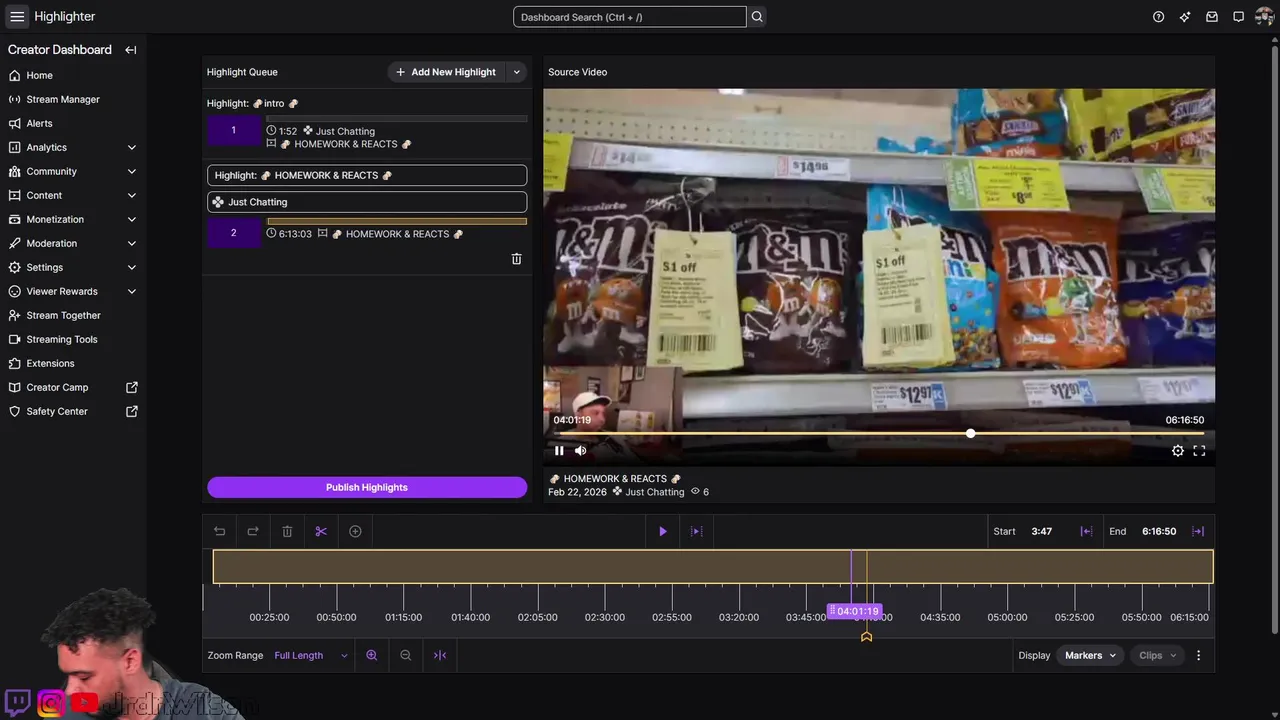
Task: Open timeline more options menu
Action: [x=1198, y=656]
